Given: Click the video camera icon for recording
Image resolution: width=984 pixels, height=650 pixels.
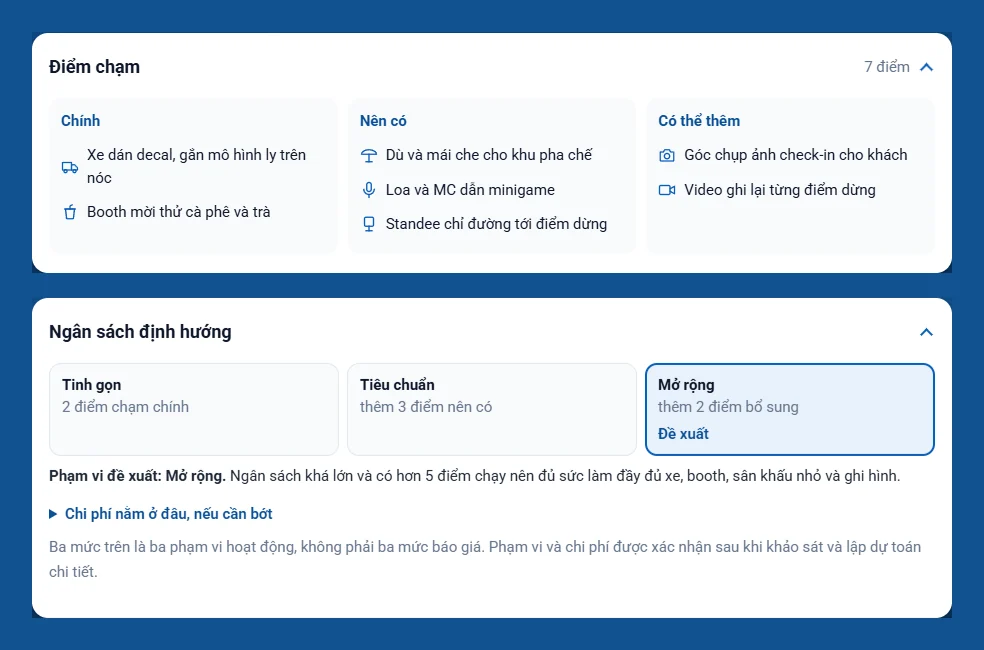Looking at the screenshot, I should [666, 189].
